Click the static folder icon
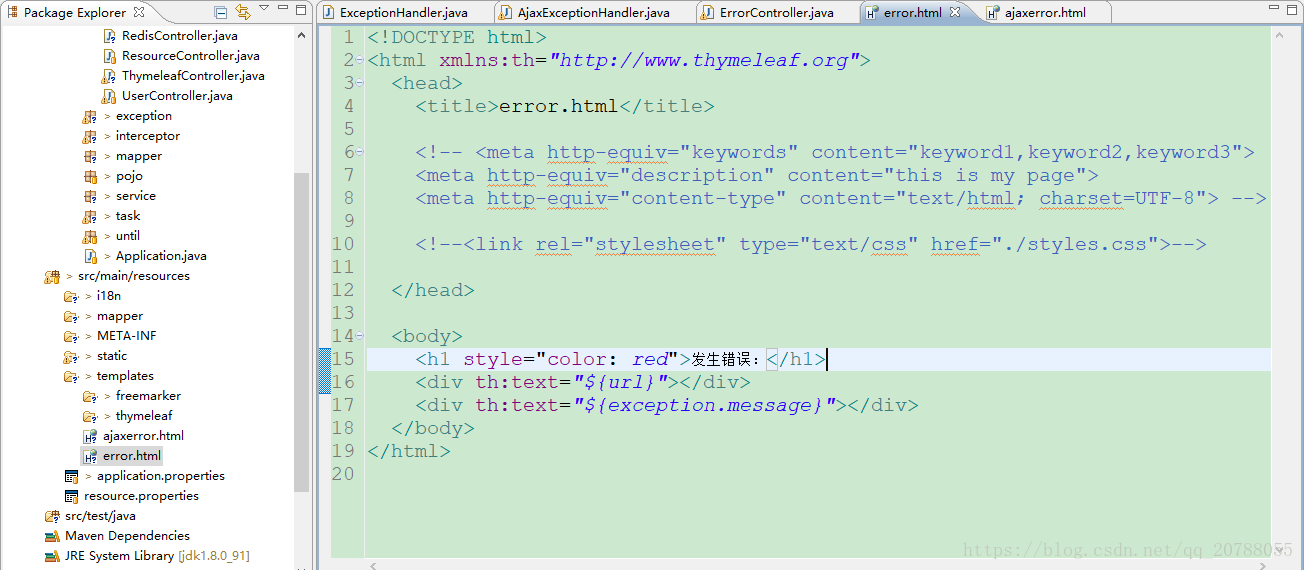The image size is (1304, 570). 71,356
